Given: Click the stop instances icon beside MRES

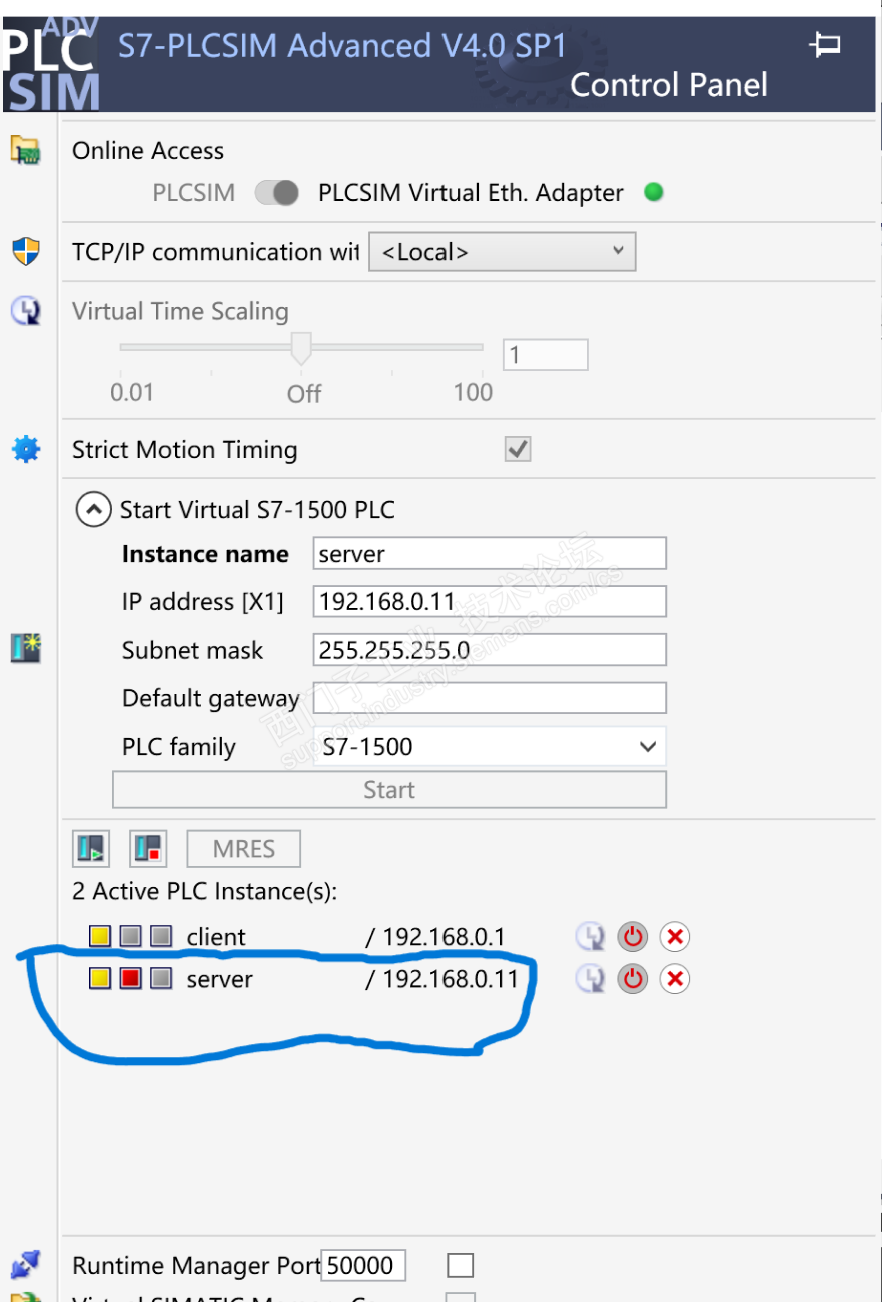Looking at the screenshot, I should (x=148, y=849).
